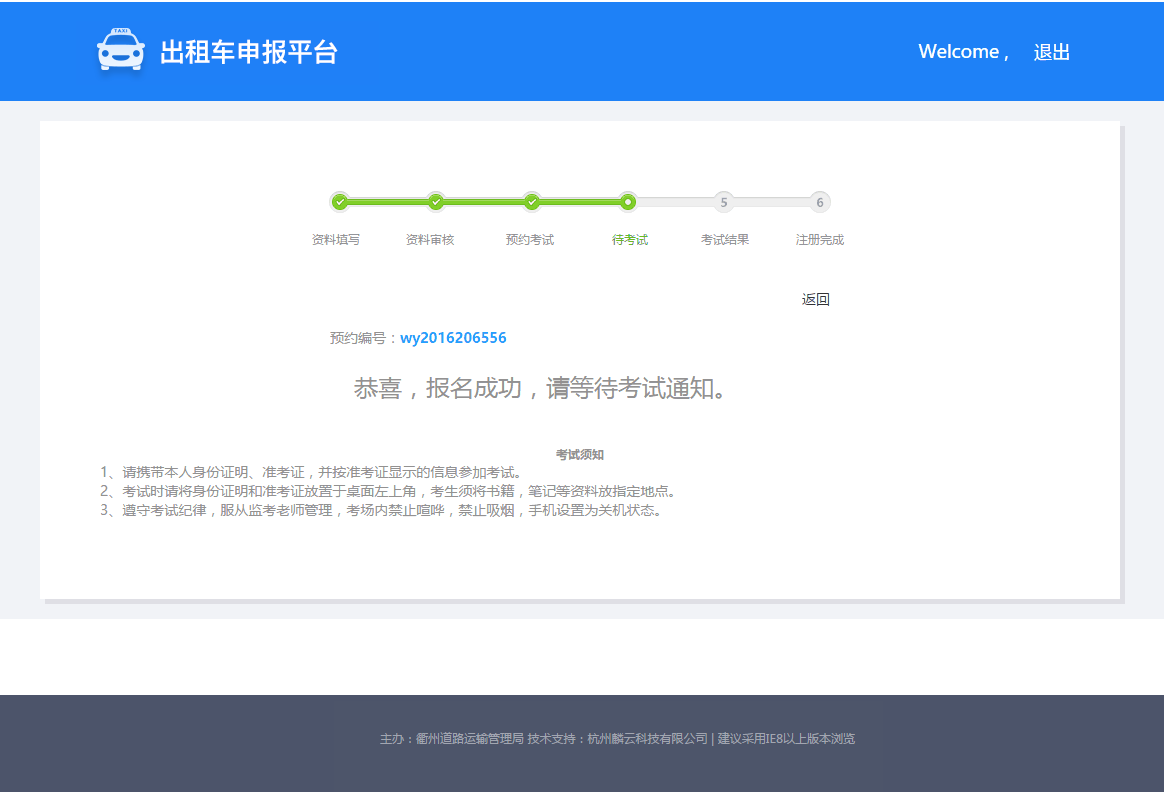Viewport: 1176px width, 792px height.
Task: Select the completed step circle above 资料审核
Action: 436,202
